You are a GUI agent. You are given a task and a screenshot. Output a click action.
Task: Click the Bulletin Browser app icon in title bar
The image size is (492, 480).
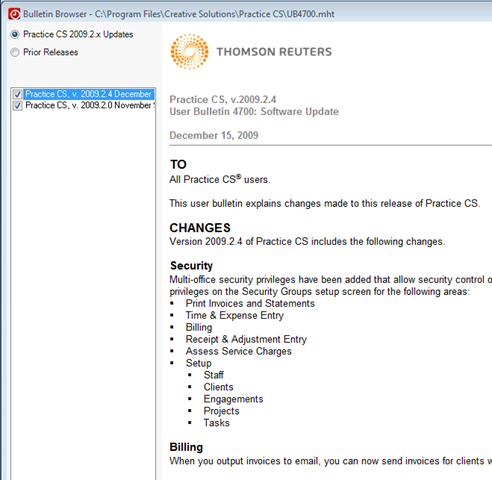click(x=14, y=14)
